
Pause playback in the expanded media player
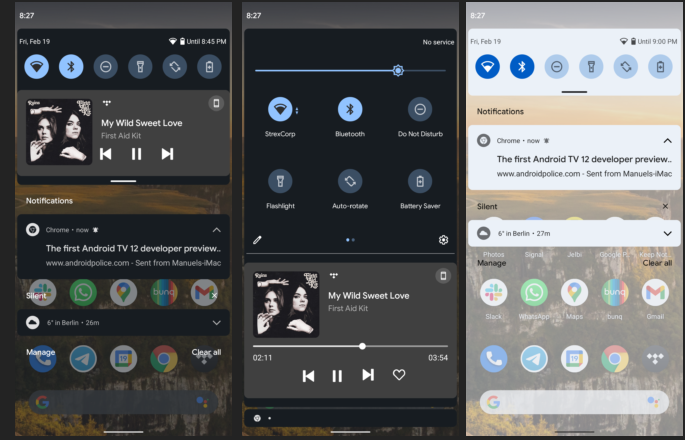337,375
